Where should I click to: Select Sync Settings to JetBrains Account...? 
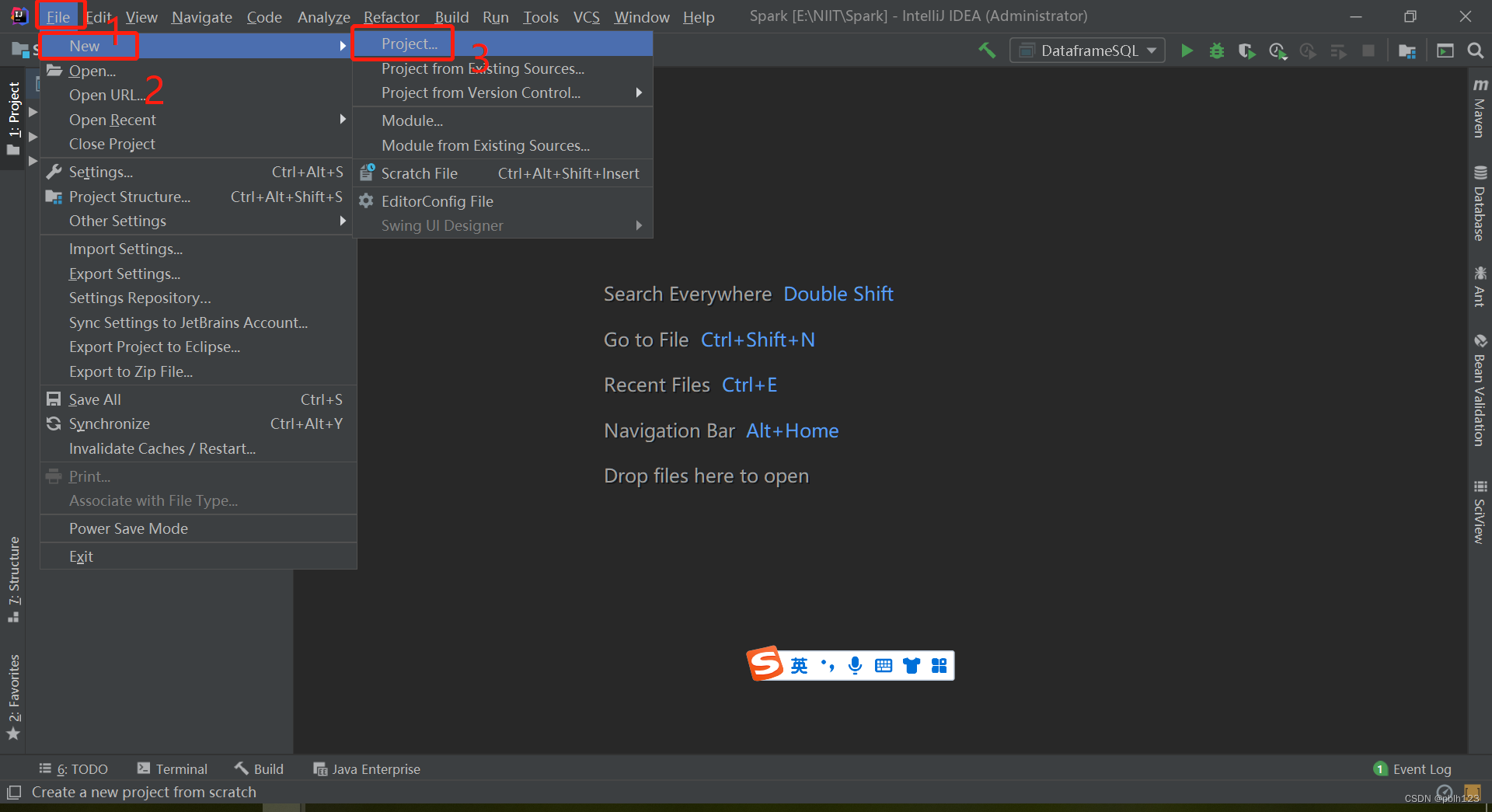pyautogui.click(x=198, y=322)
